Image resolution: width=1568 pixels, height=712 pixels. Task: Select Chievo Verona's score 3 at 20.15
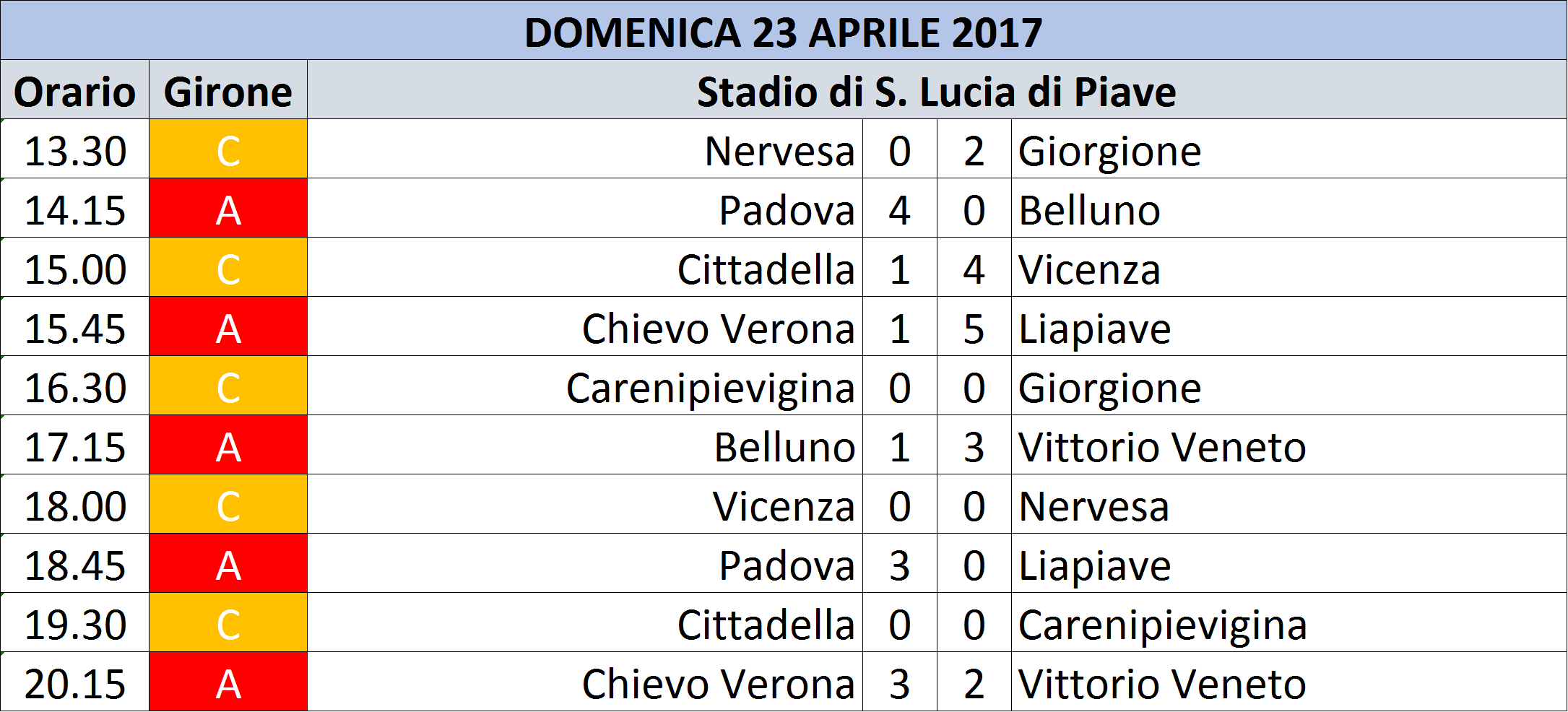pos(900,682)
